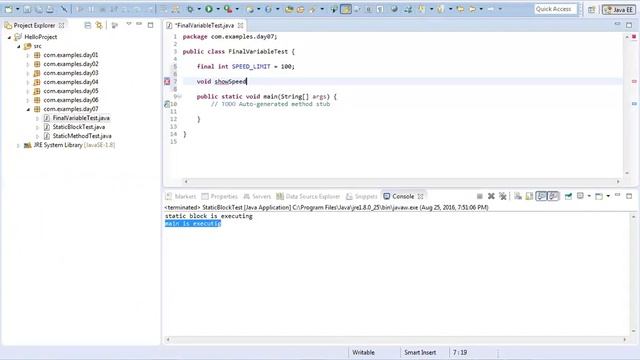The width and height of the screenshot is (640, 360).
Task: Toggle Show Console When Standard Out Changes
Action: 541,196
